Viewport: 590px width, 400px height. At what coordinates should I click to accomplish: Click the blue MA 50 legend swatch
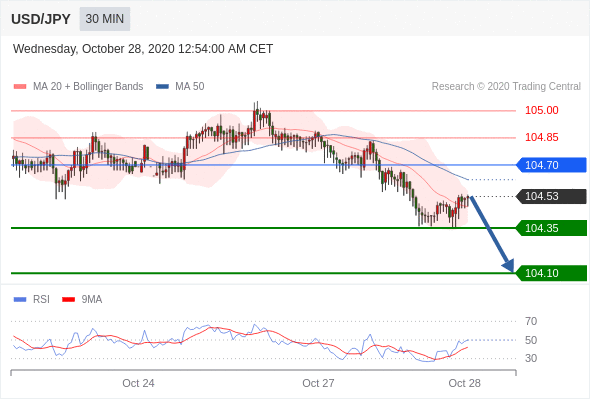click(x=162, y=87)
